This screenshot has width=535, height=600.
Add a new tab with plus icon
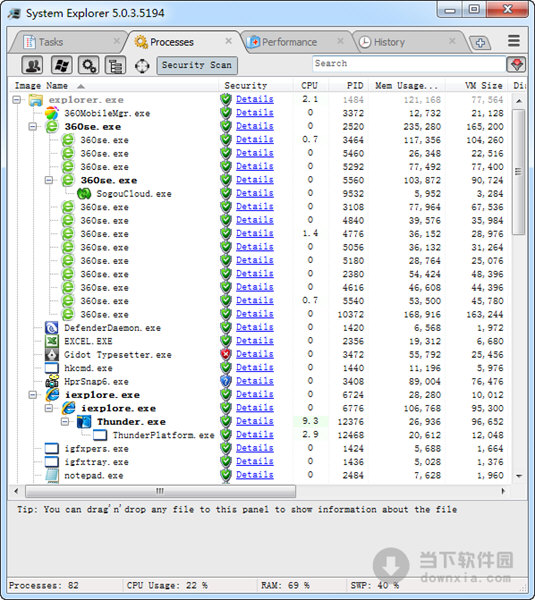[480, 42]
